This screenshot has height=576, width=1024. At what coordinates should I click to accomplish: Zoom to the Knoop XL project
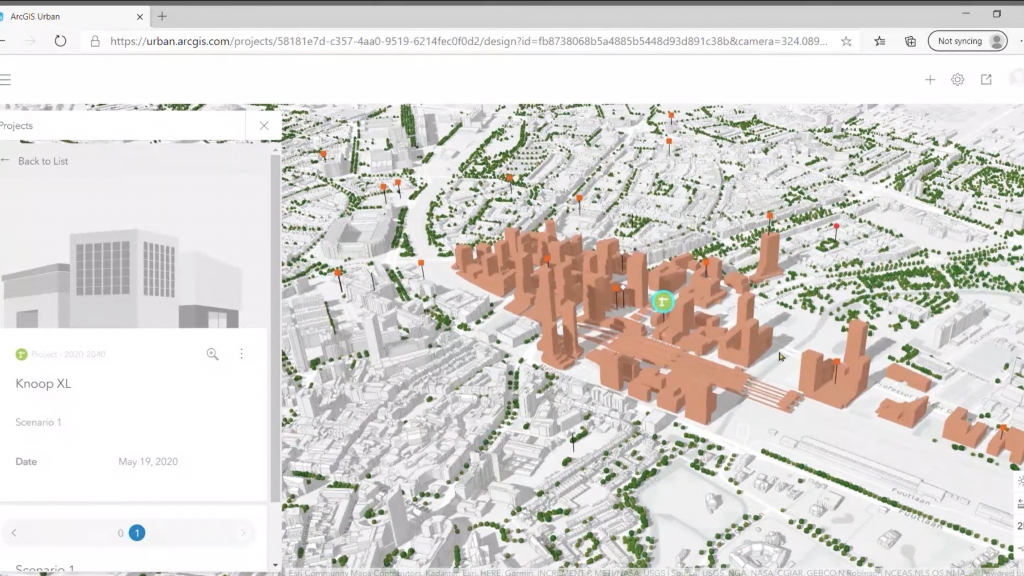(x=212, y=354)
